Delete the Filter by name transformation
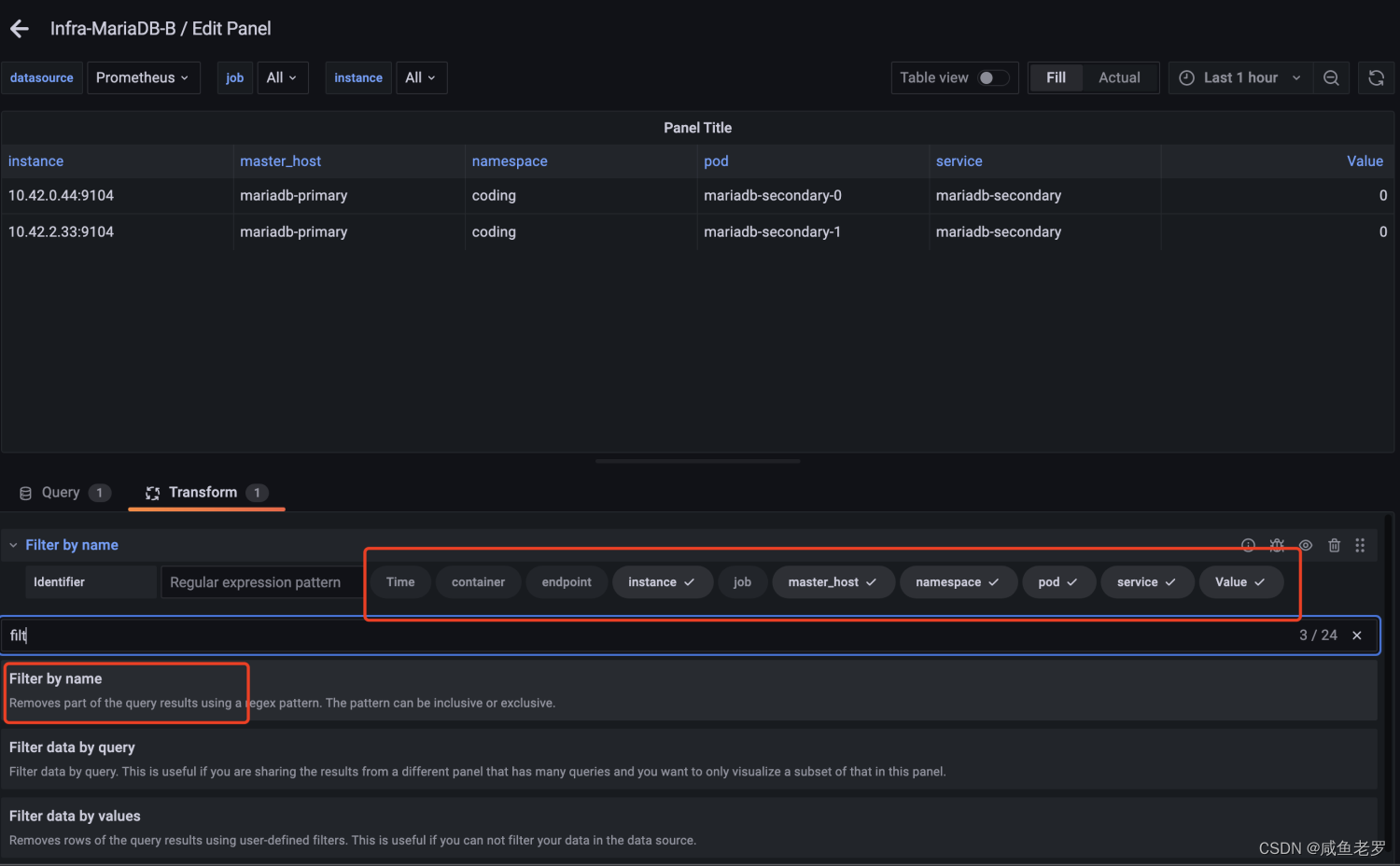1400x866 pixels. tap(1335, 545)
